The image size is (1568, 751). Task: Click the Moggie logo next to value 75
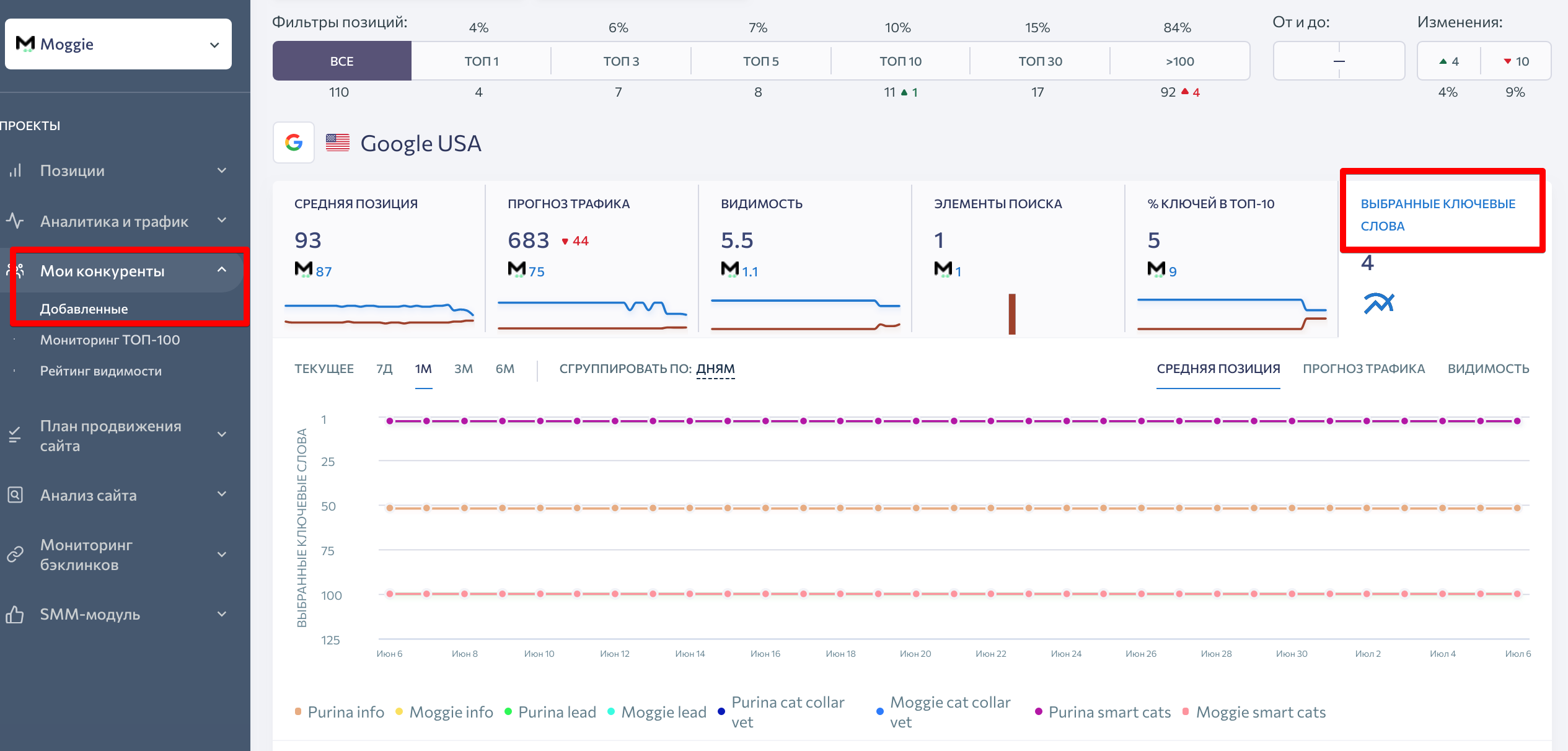[x=517, y=270]
